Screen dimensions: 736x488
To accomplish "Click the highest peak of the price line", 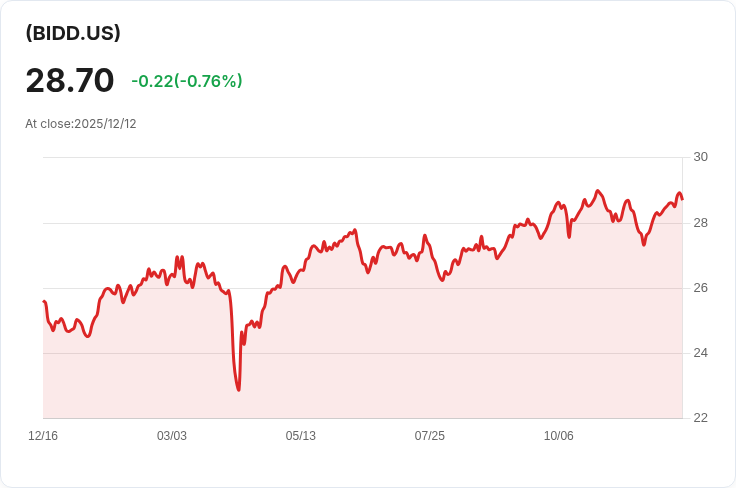I will 598,191.
